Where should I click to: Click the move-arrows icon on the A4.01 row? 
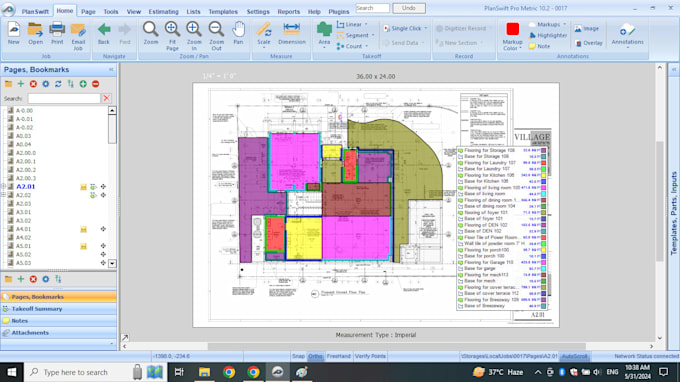[x=103, y=229]
